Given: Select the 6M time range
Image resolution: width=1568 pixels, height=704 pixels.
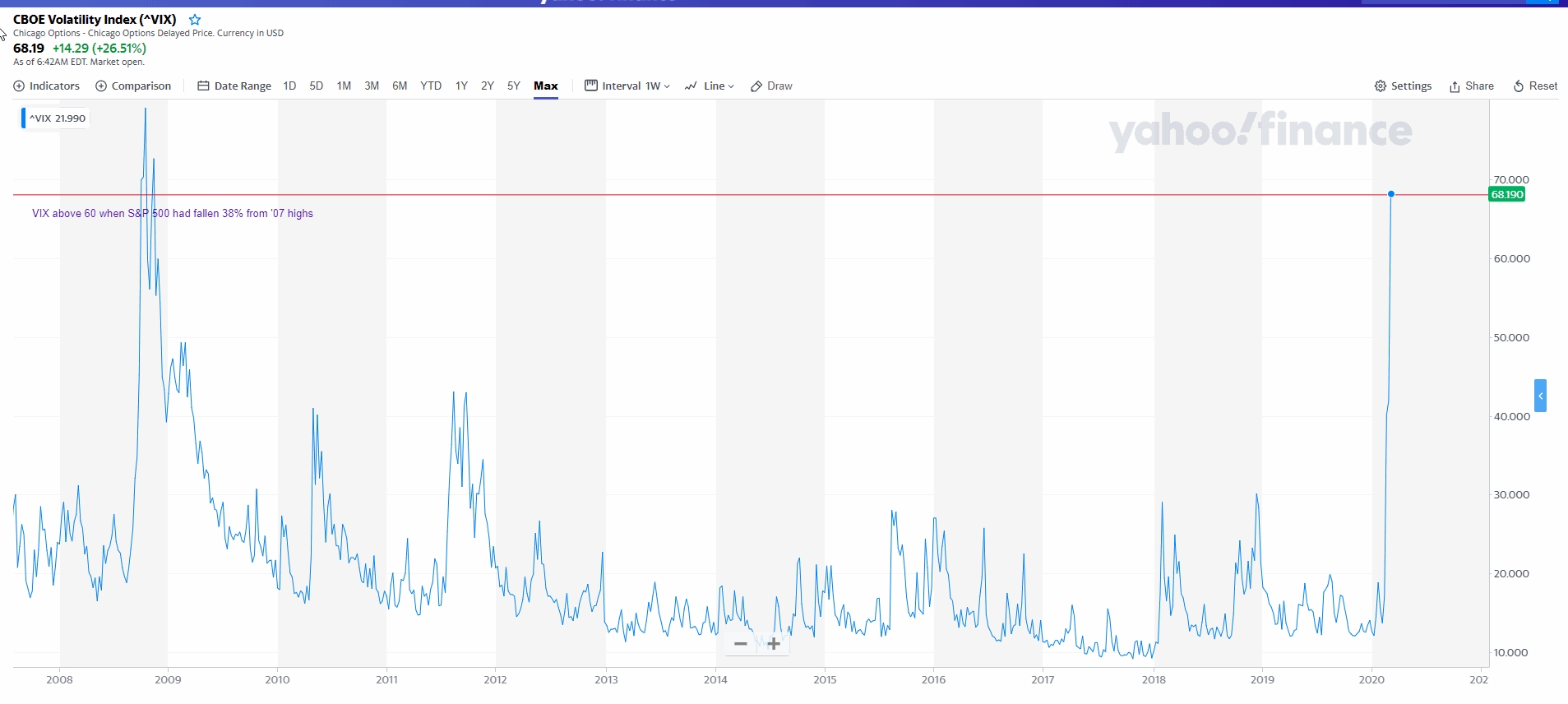Looking at the screenshot, I should [400, 86].
